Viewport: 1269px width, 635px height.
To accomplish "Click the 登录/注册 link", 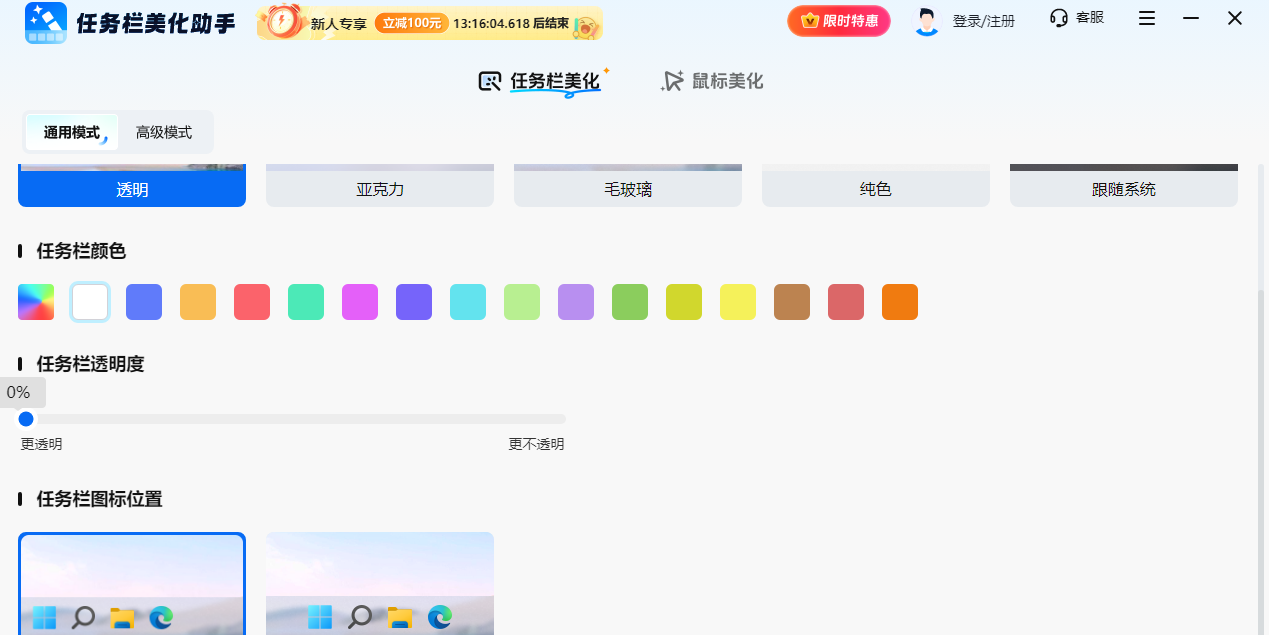I will [x=986, y=20].
